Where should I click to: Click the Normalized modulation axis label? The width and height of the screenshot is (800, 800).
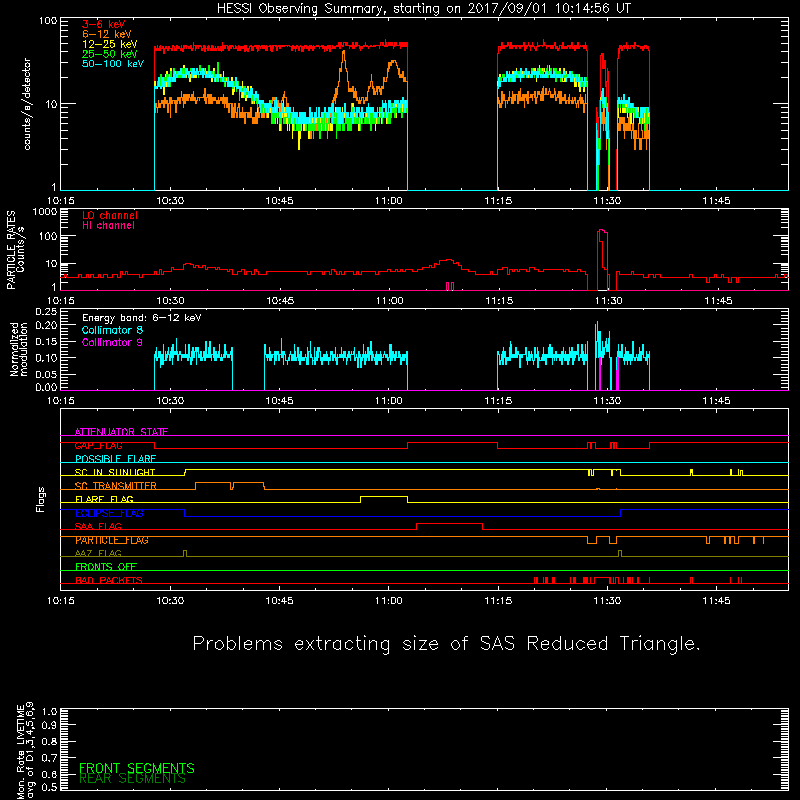click(x=19, y=349)
